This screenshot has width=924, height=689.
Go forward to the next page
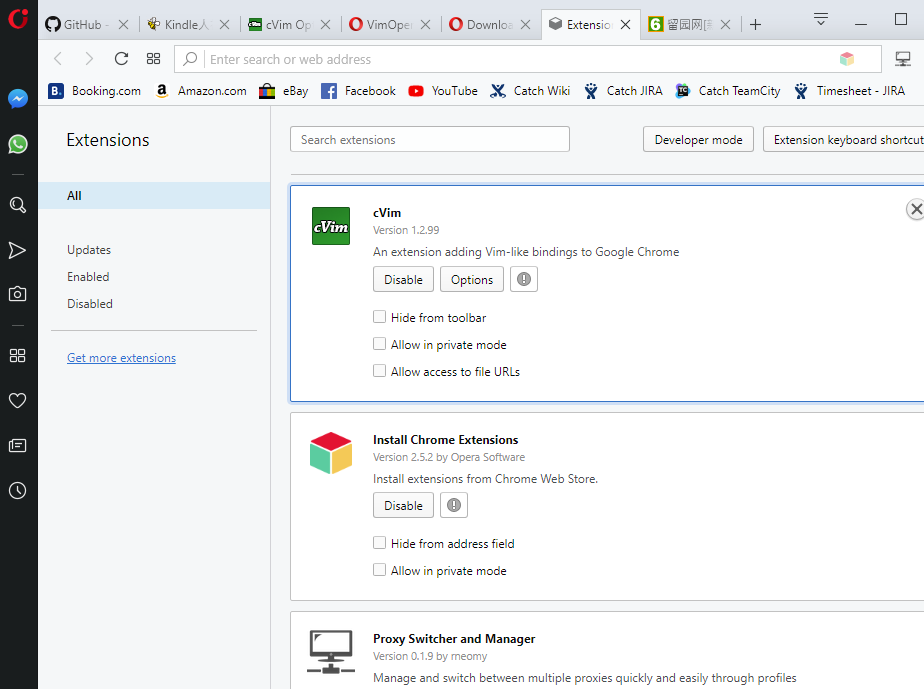click(89, 58)
